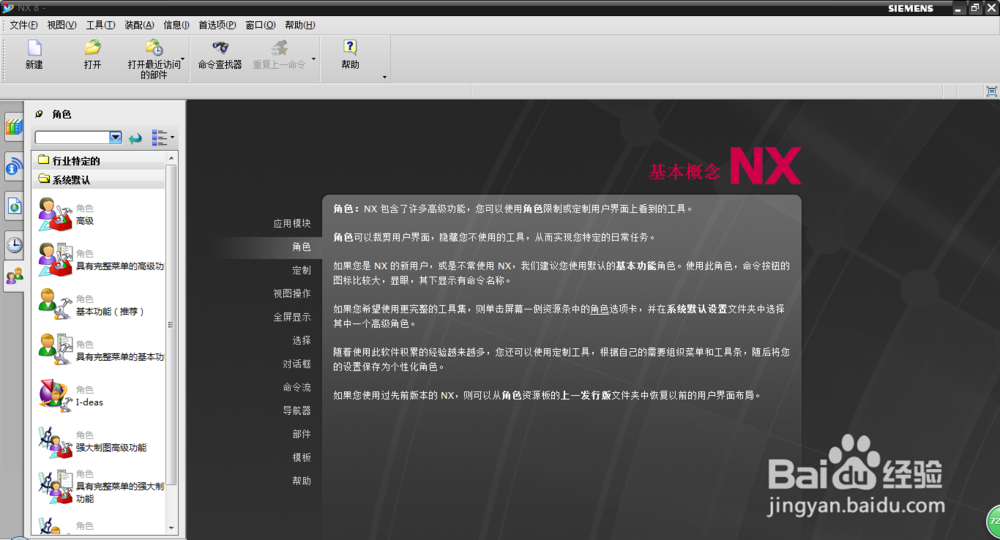This screenshot has height=540, width=1000.
Task: Open the recently accessed parts icon
Action: tap(154, 48)
